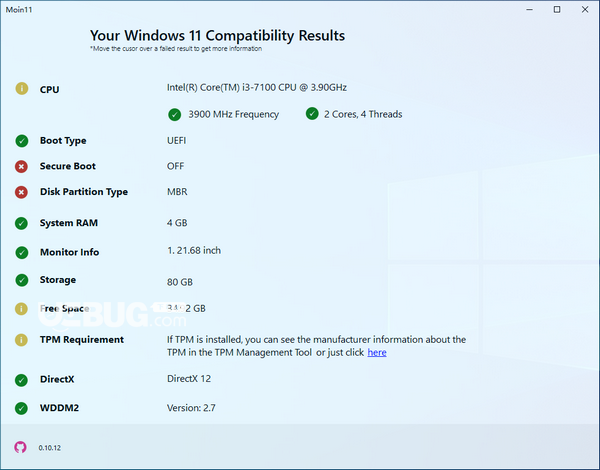Screen dimensions: 600x470
Task: Click the yellow info icon beside CPU
Action: click(x=22, y=89)
